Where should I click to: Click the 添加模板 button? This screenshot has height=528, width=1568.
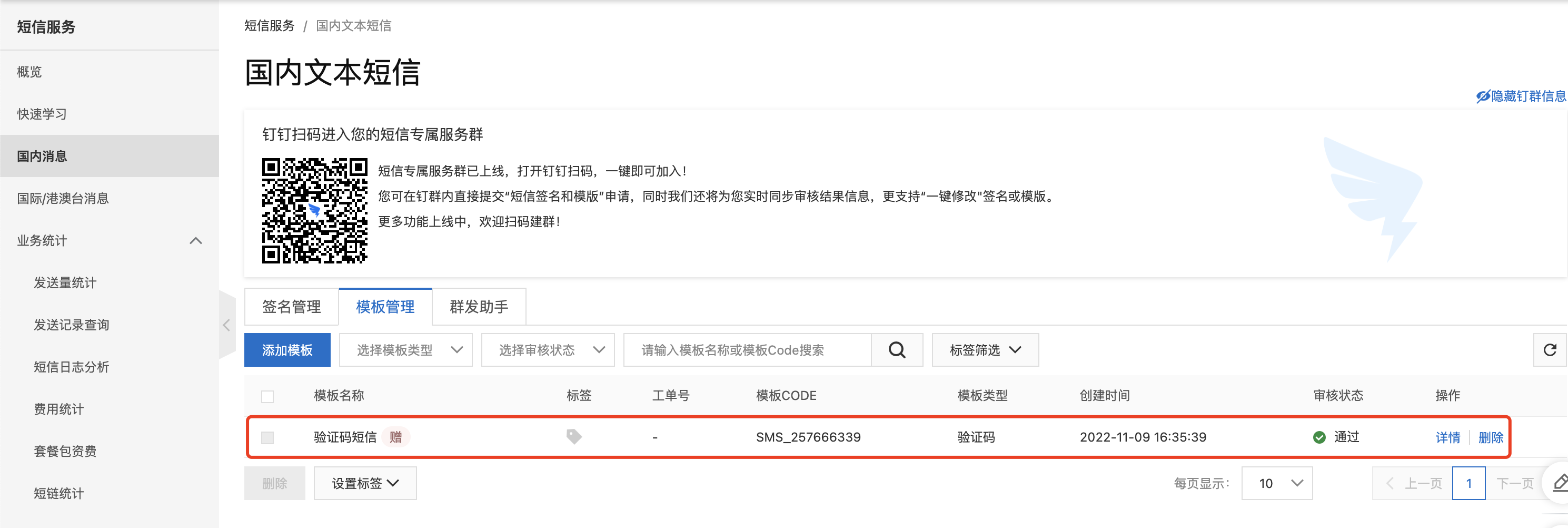(x=287, y=349)
